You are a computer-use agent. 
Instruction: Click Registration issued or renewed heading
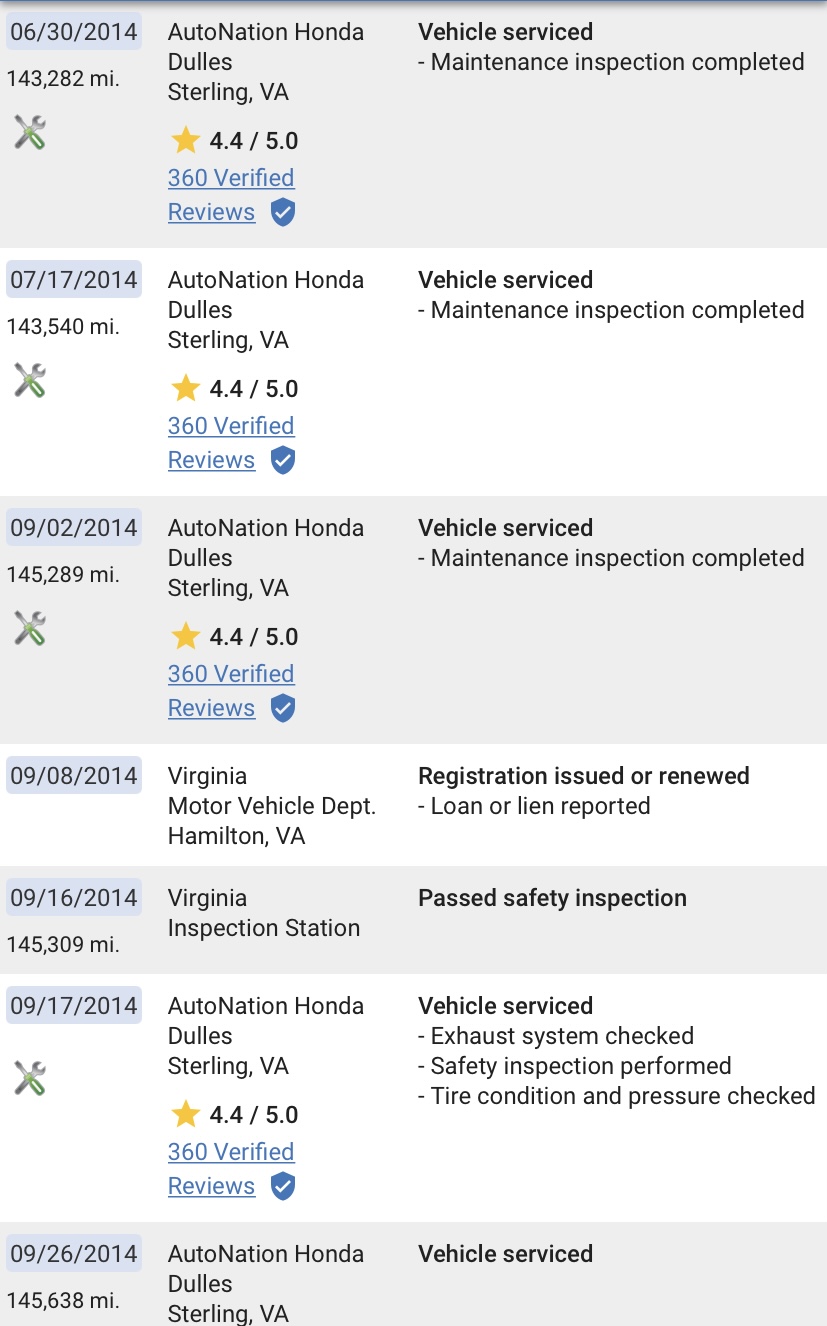pyautogui.click(x=584, y=776)
